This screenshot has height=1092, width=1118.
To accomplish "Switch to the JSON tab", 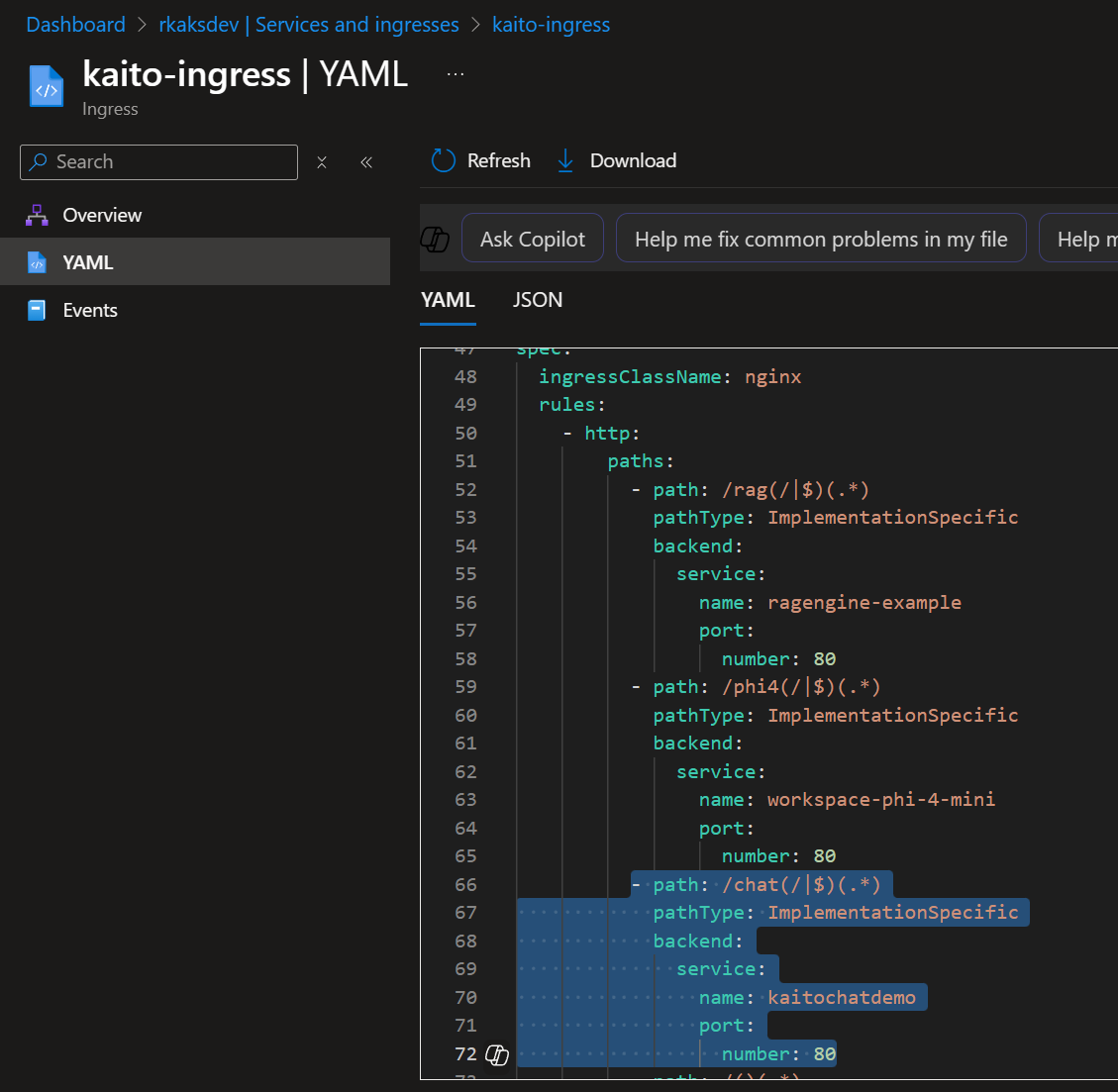I will [538, 300].
